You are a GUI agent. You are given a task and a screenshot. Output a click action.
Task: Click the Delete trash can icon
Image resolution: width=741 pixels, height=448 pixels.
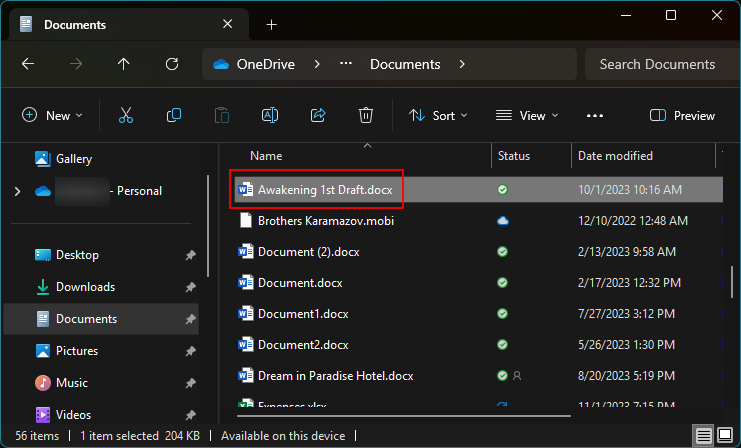(x=366, y=116)
